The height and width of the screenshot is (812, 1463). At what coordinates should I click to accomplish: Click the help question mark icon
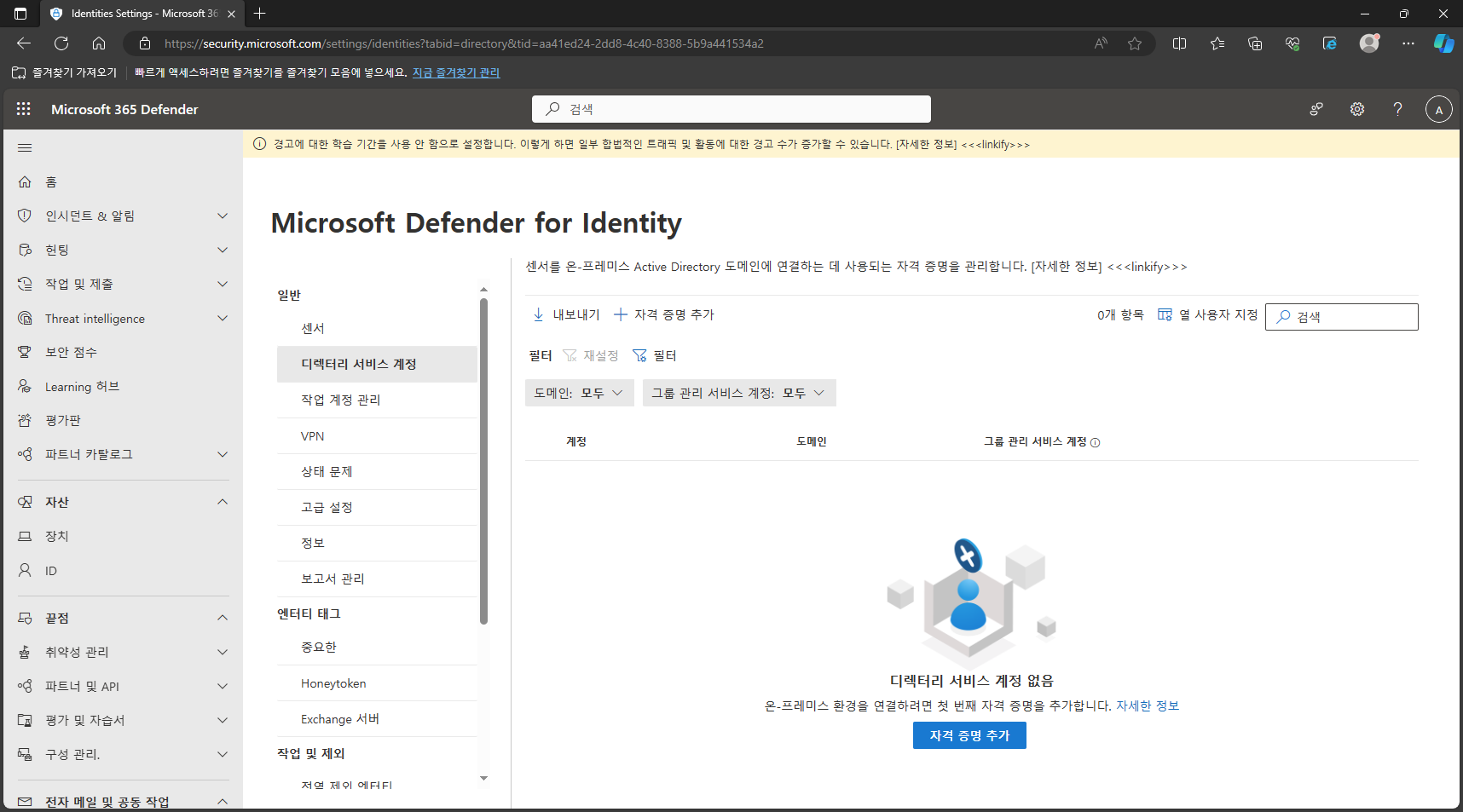[x=1397, y=109]
